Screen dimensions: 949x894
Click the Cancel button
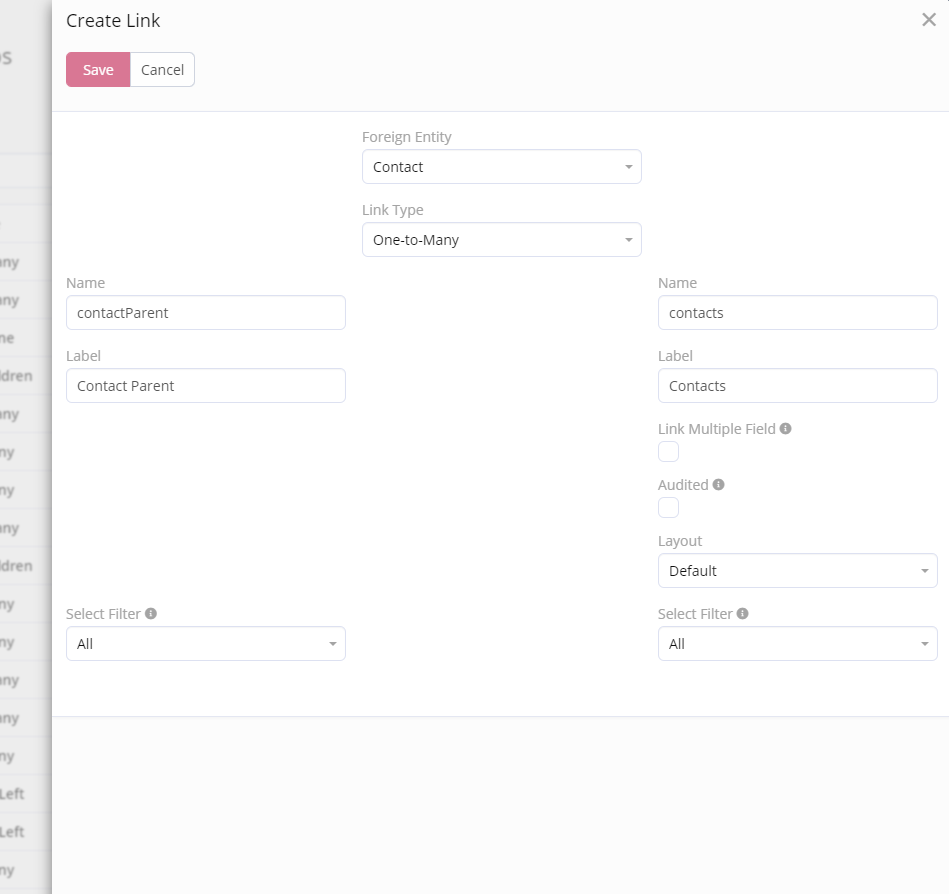(x=162, y=70)
